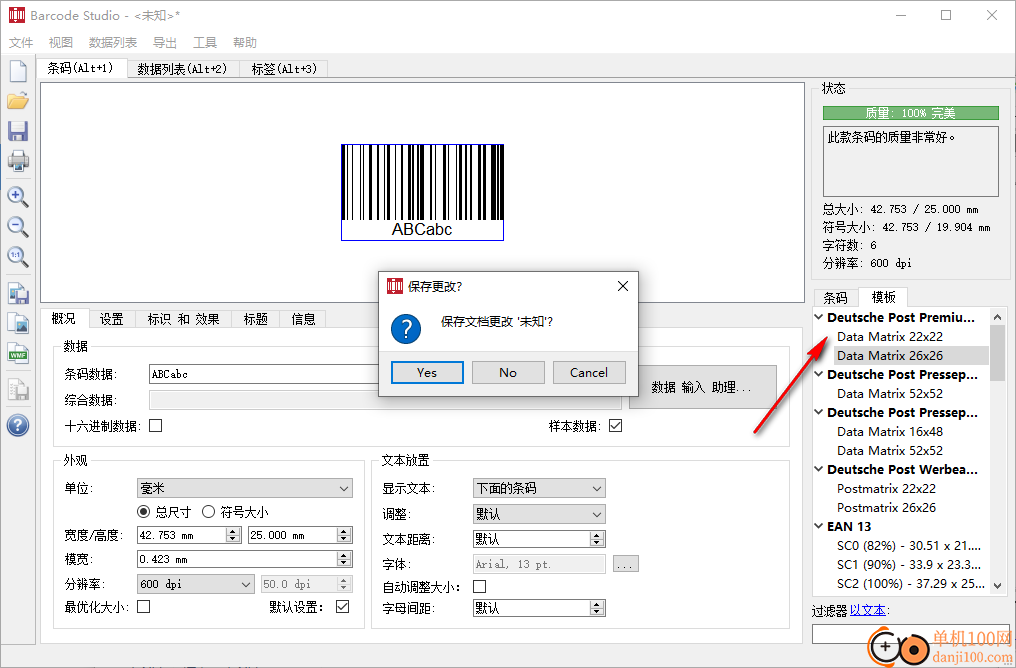The image size is (1016, 668).
Task: Click the WMF export icon
Action: [x=17, y=353]
